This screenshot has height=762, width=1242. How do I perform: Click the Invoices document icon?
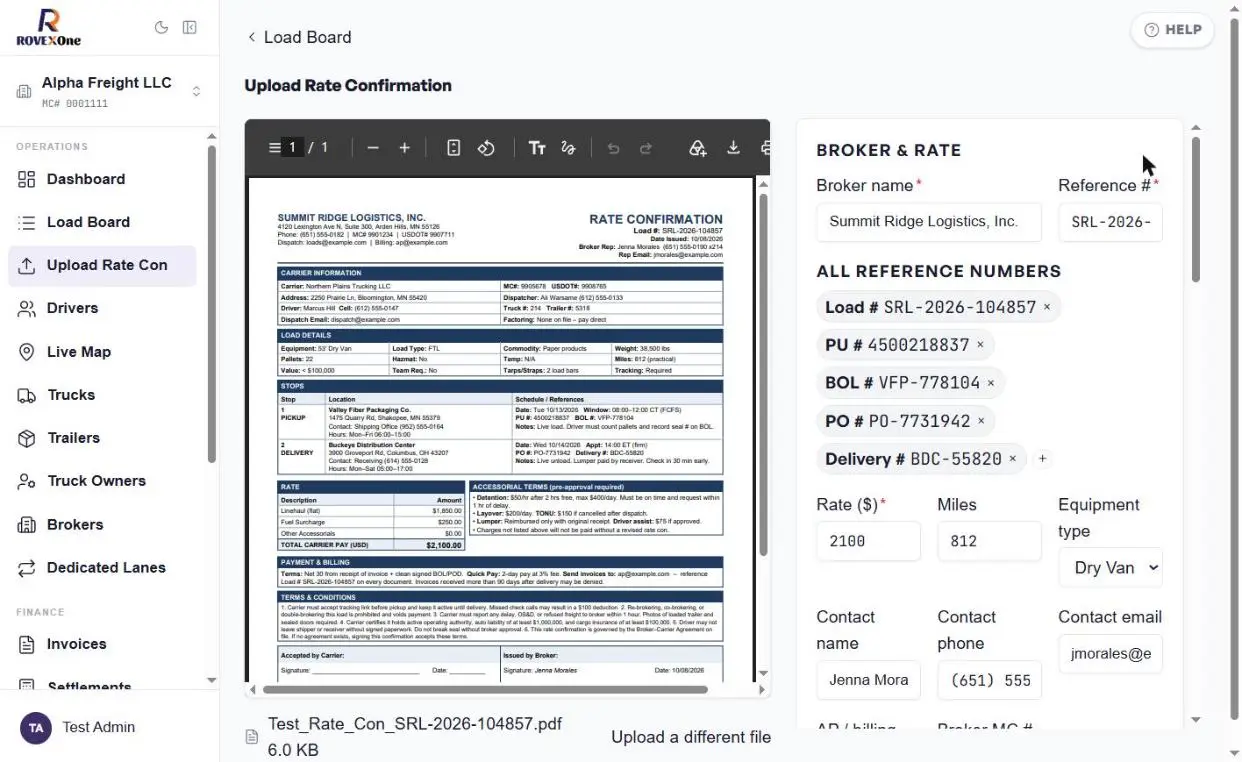27,644
